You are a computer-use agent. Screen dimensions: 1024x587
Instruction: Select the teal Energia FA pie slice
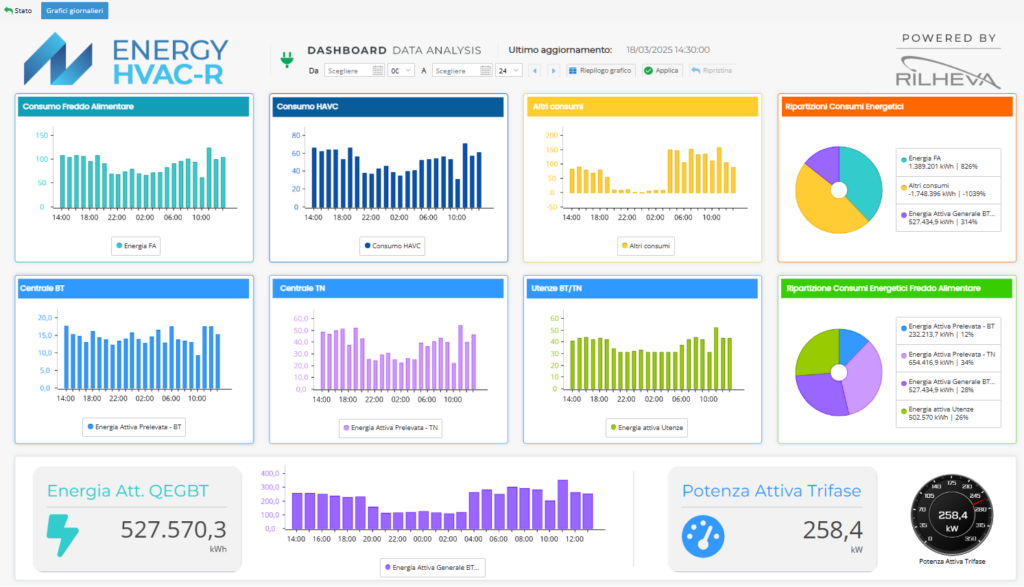[857, 170]
